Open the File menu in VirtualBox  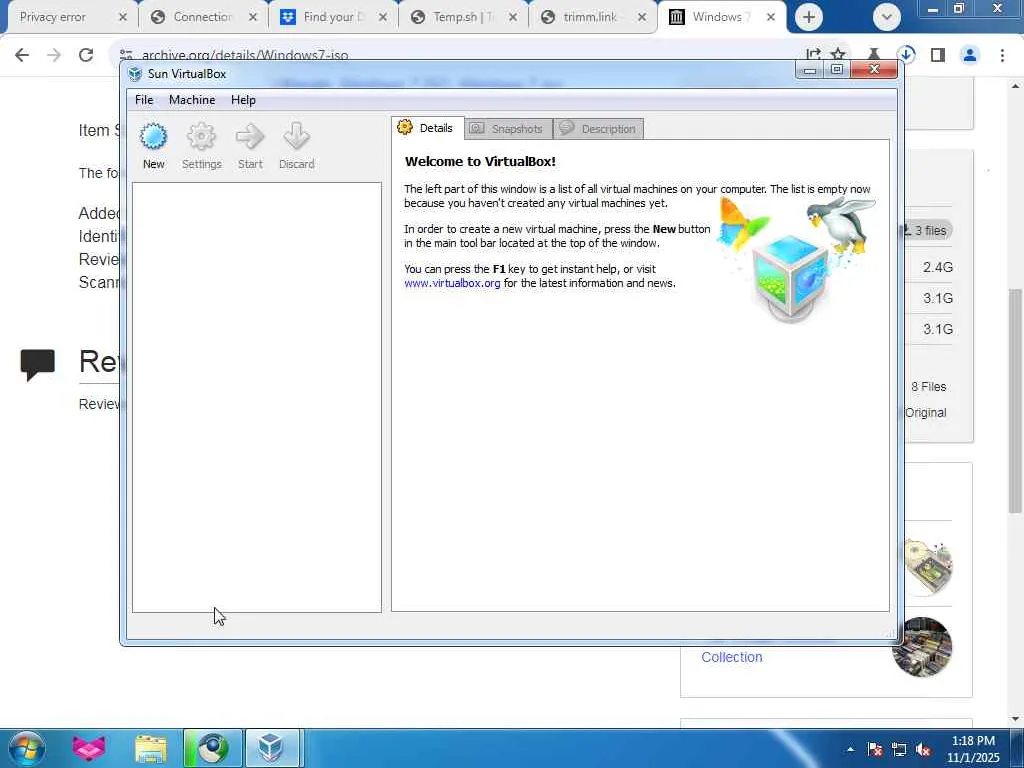144,100
